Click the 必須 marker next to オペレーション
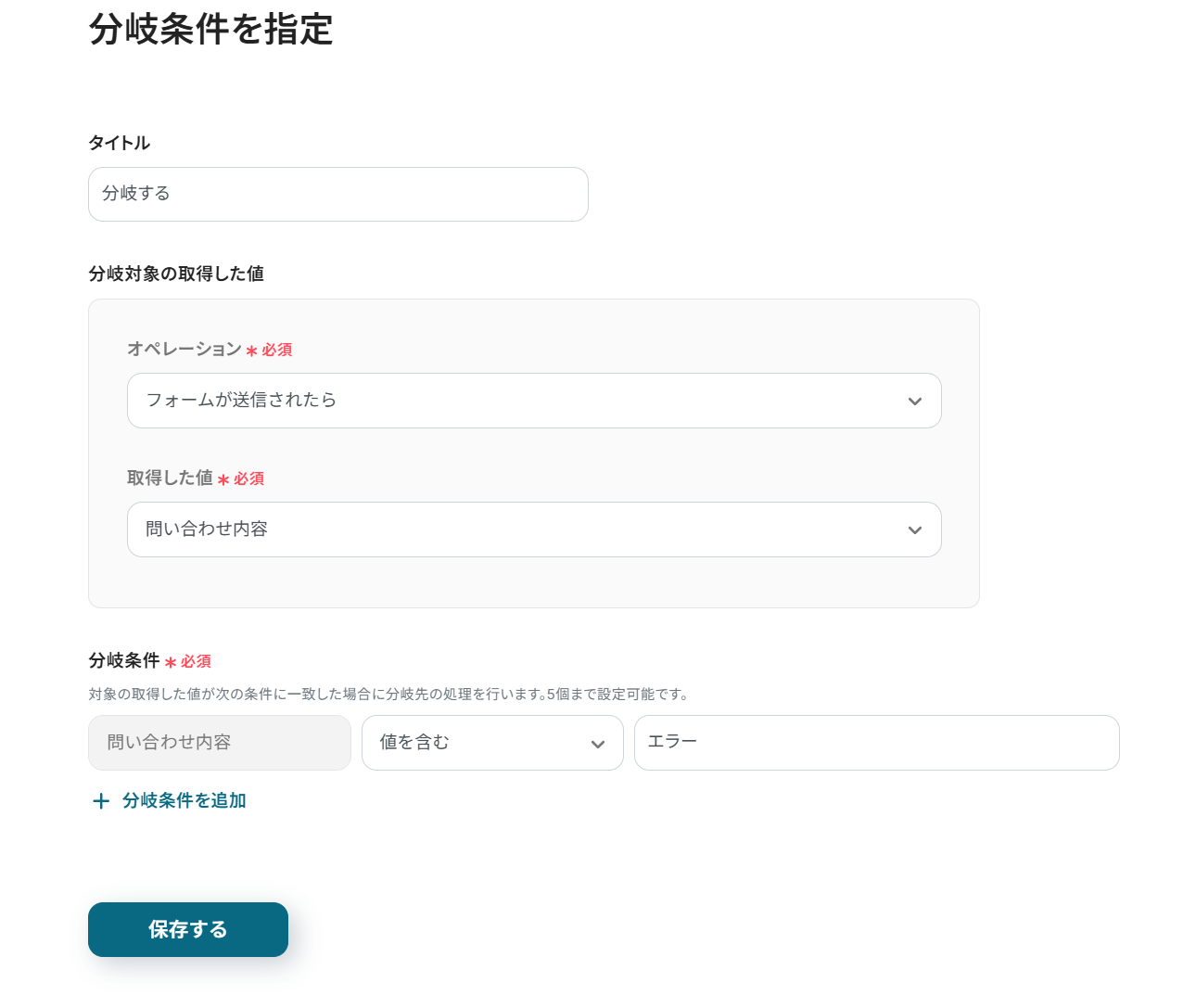 (276, 350)
